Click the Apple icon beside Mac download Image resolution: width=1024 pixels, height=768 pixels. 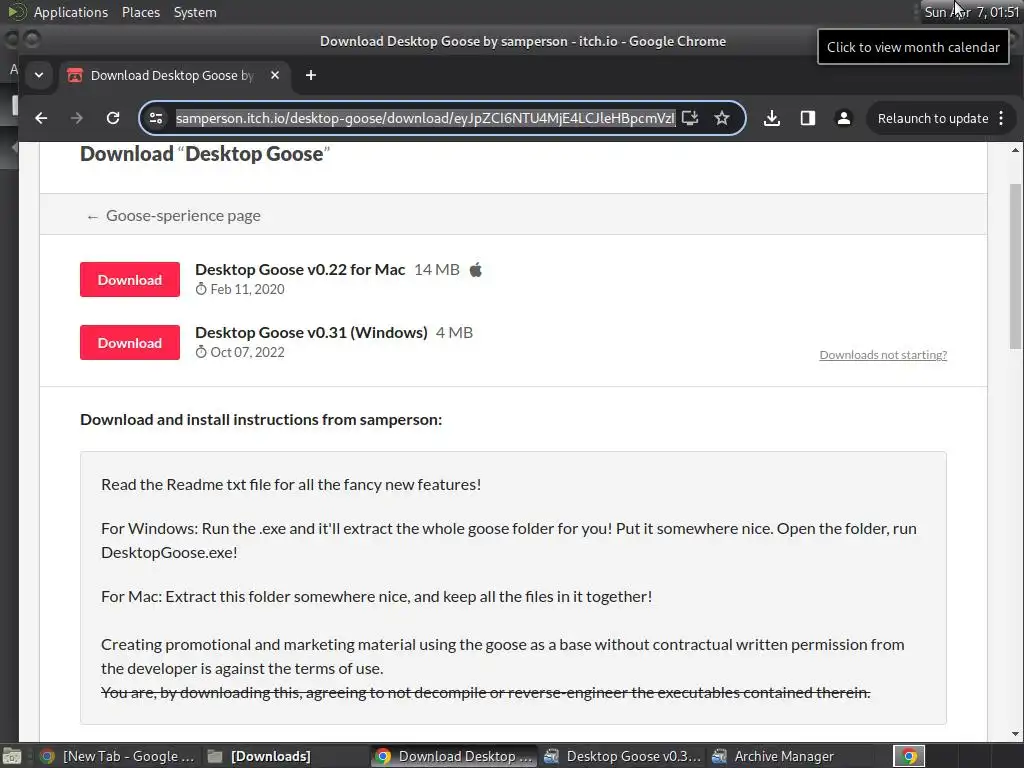point(476,270)
